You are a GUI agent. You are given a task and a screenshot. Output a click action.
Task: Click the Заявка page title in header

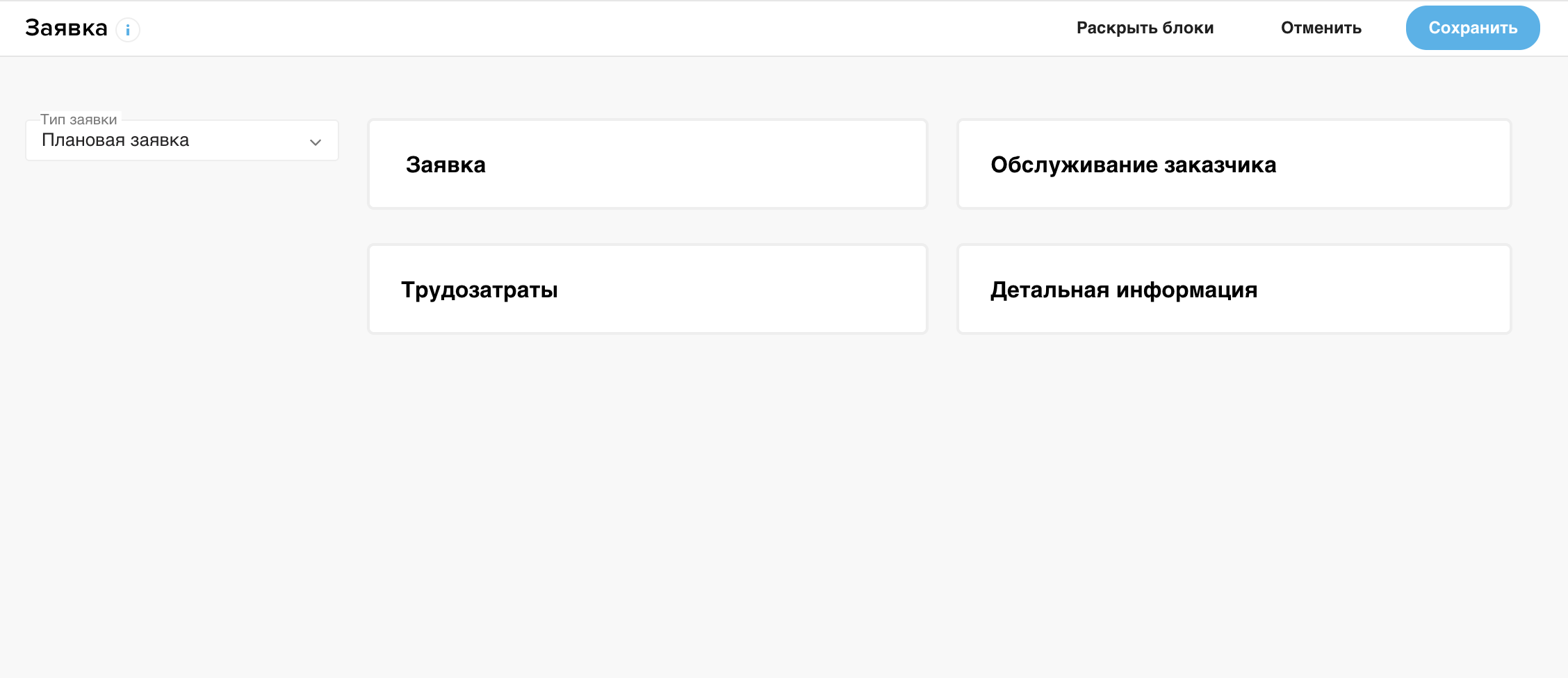(x=66, y=28)
